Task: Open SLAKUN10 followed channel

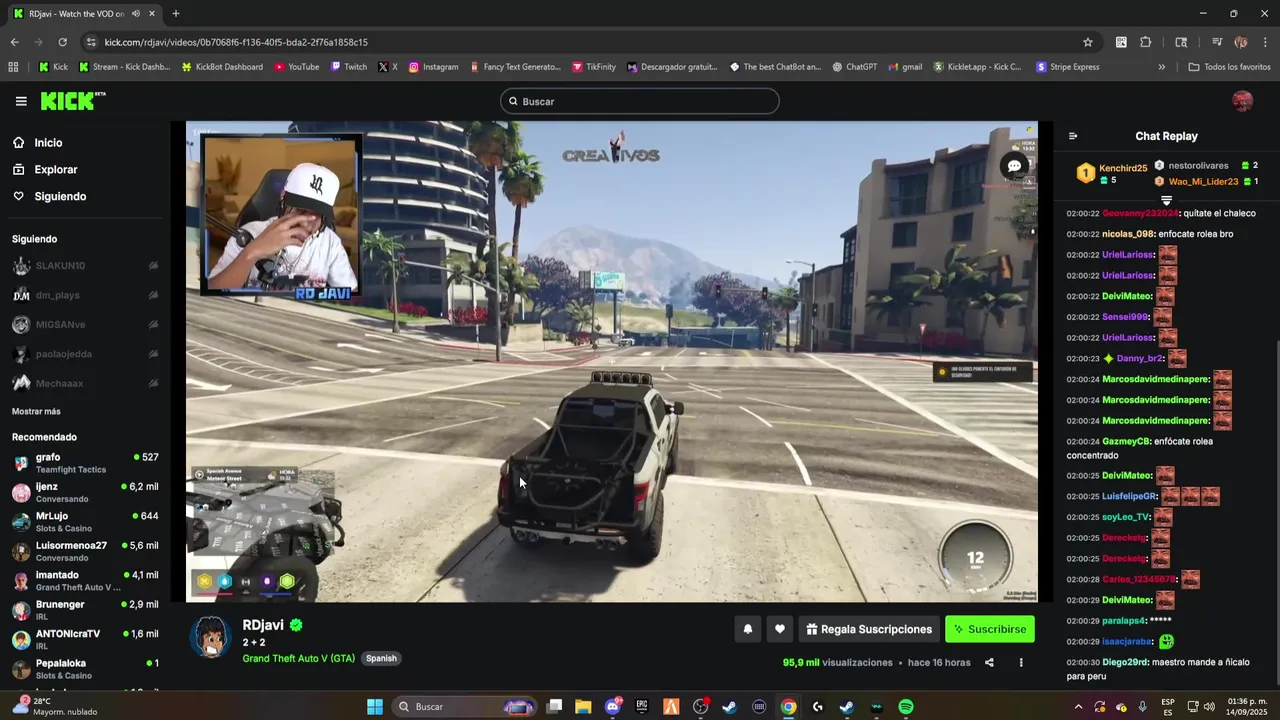Action: [85, 266]
